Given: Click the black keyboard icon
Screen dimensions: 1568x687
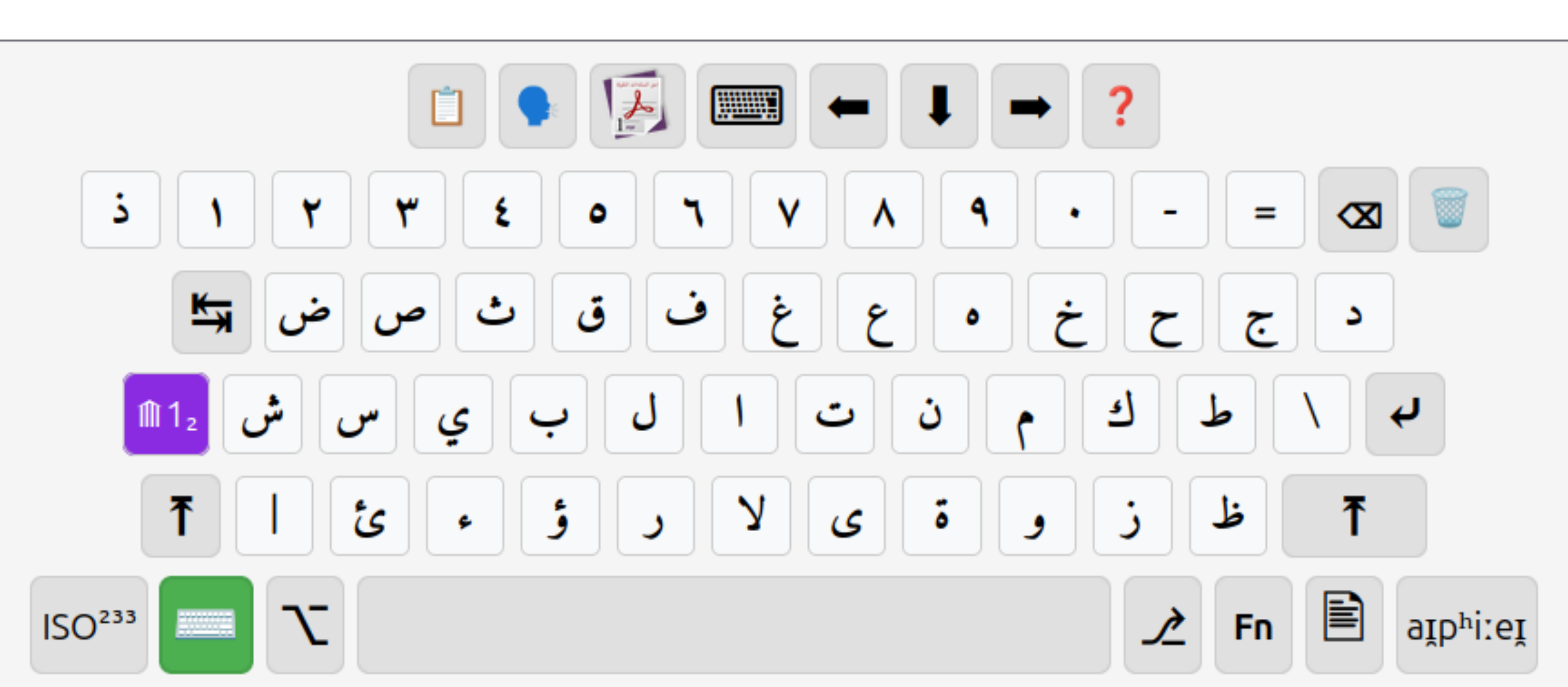Looking at the screenshot, I should [747, 106].
